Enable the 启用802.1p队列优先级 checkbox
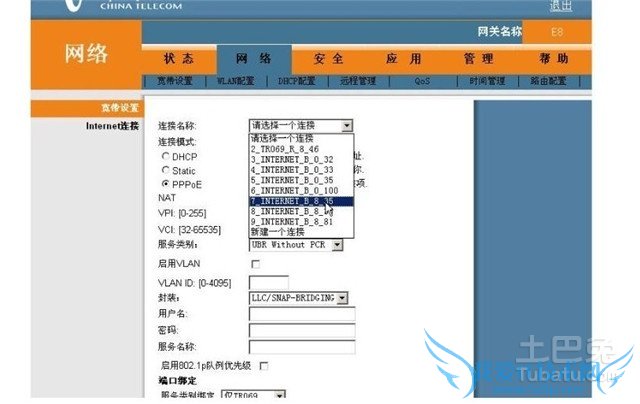This screenshot has width=640, height=404. click(x=264, y=366)
